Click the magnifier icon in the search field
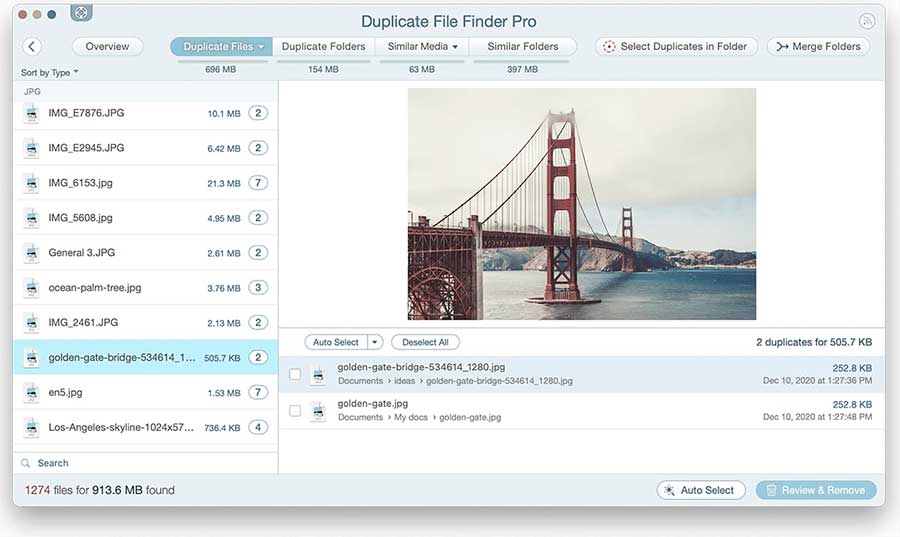Viewport: 900px width, 537px height. tap(26, 463)
